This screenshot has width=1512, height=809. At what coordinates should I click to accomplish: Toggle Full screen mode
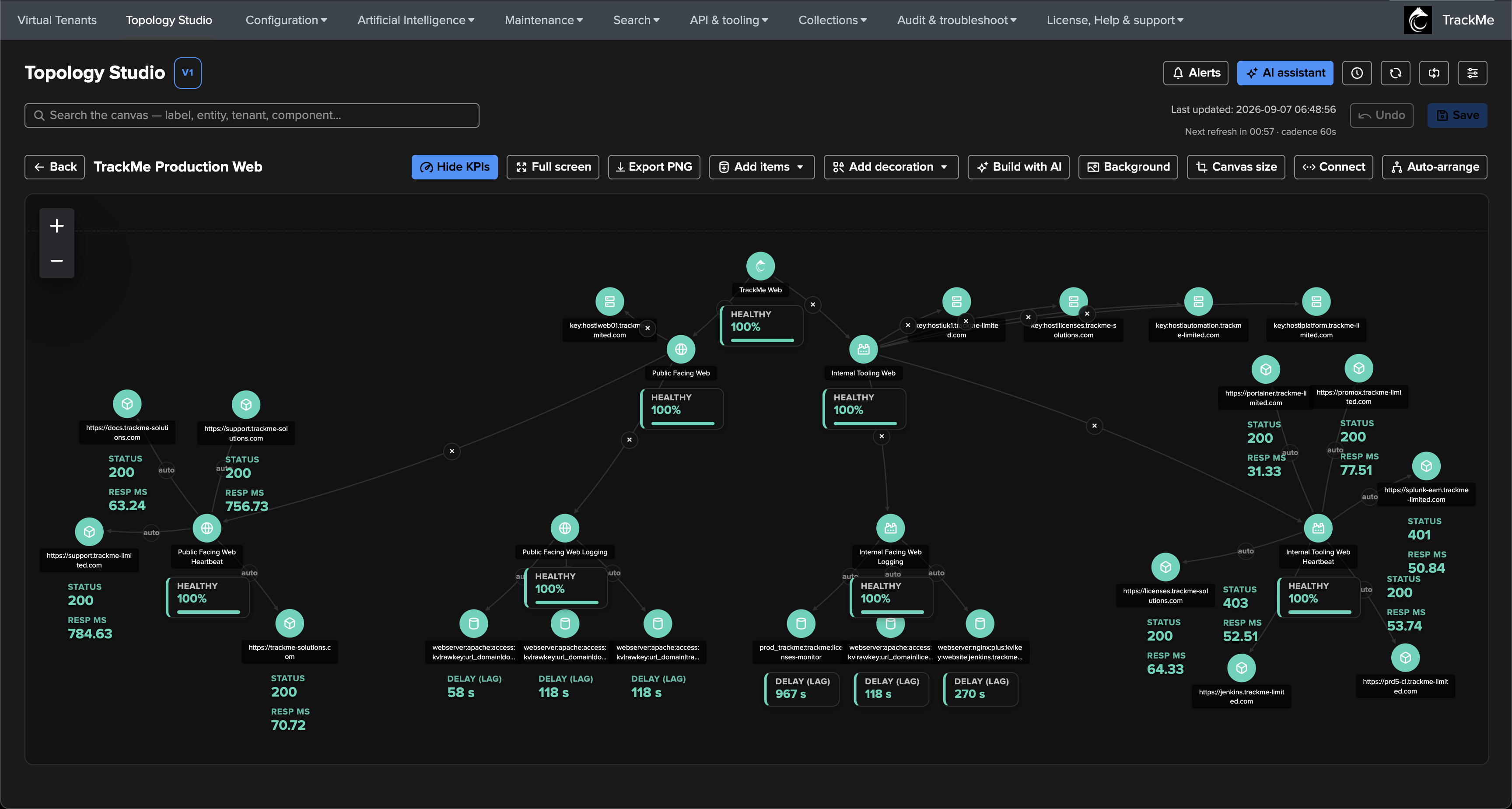coord(553,167)
